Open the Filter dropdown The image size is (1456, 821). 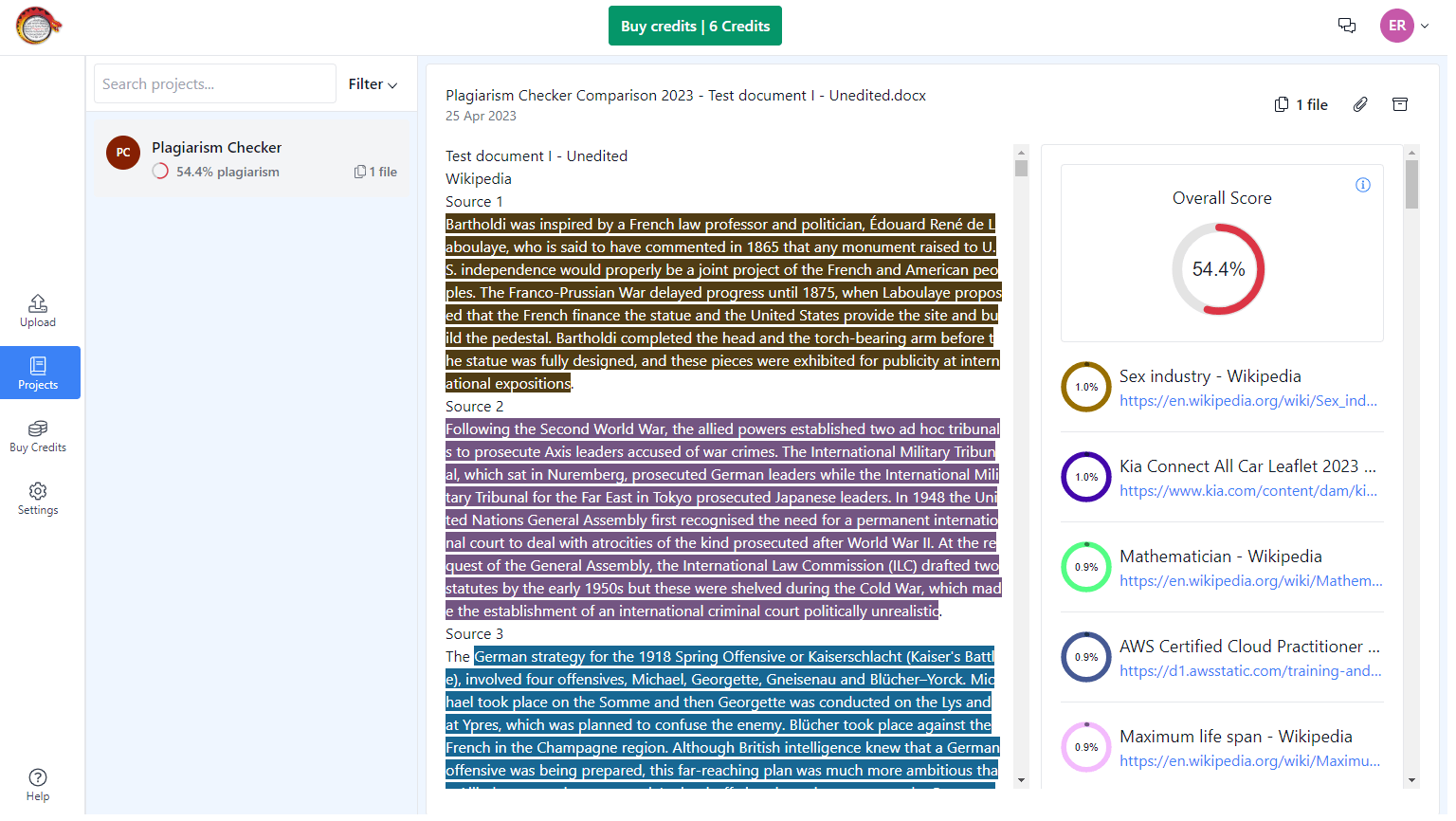pyautogui.click(x=373, y=84)
